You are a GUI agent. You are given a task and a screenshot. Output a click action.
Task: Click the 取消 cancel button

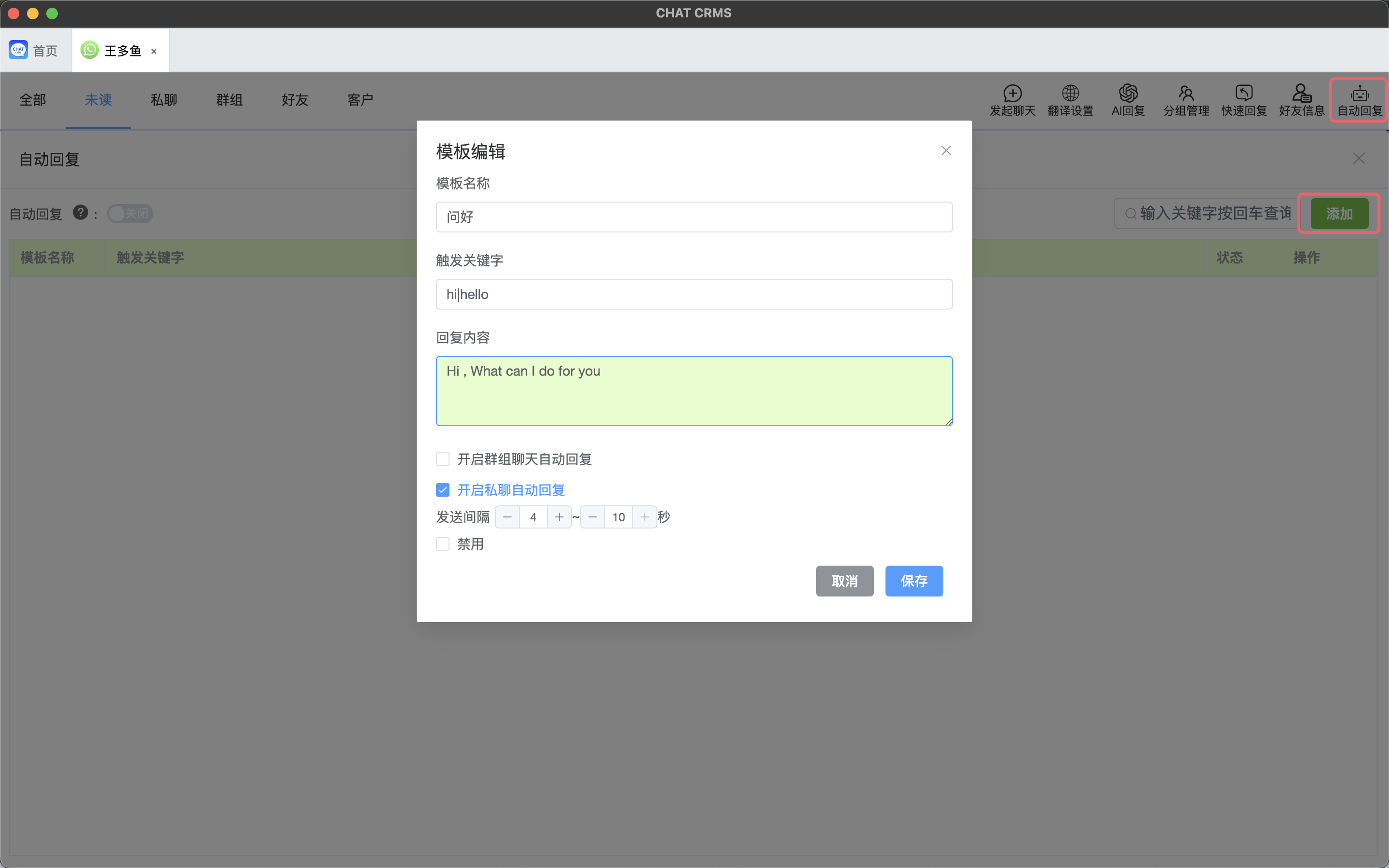[x=844, y=581]
